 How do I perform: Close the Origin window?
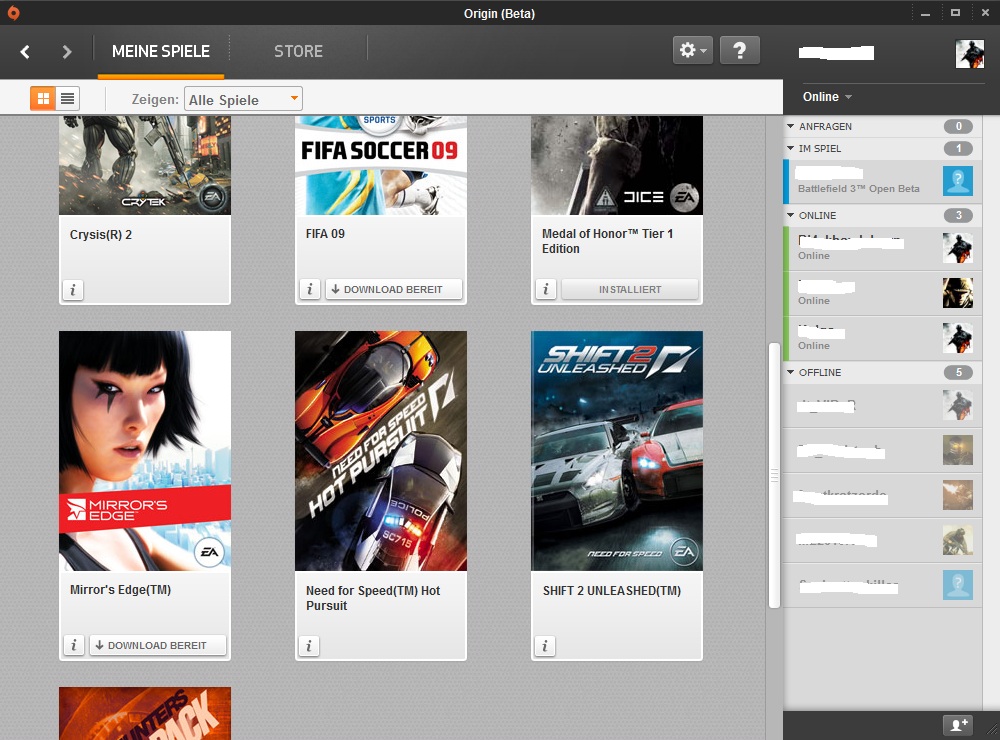click(985, 13)
